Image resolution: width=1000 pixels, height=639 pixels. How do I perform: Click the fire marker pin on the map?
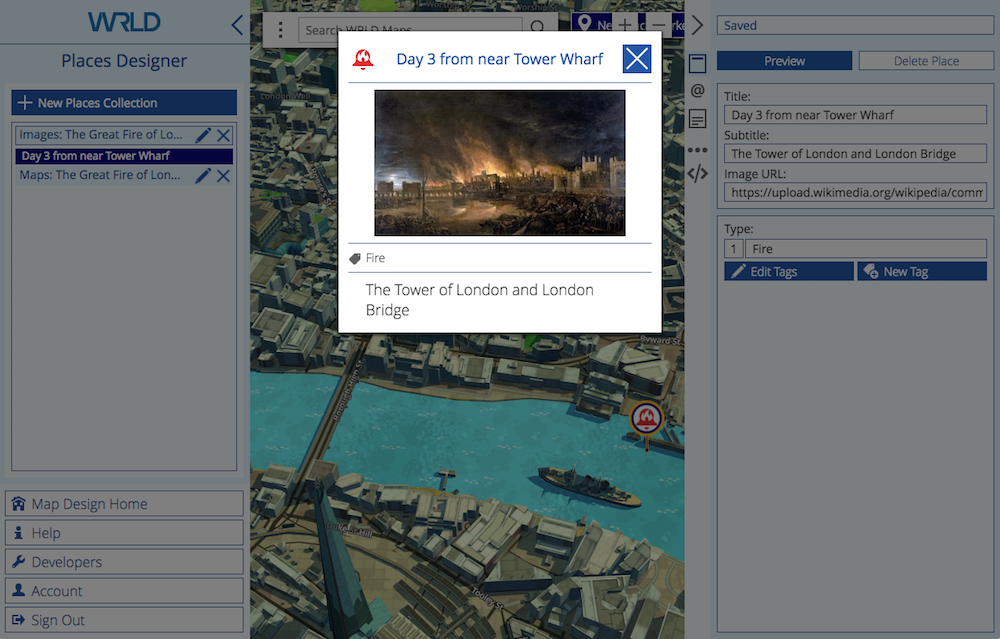click(647, 419)
